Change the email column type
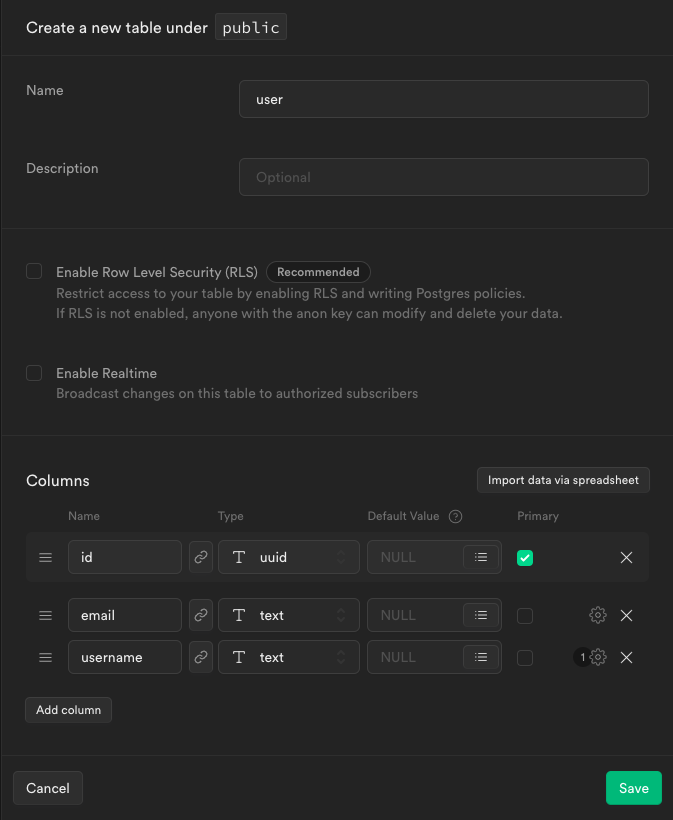Viewport: 673px width, 820px height. (288, 615)
